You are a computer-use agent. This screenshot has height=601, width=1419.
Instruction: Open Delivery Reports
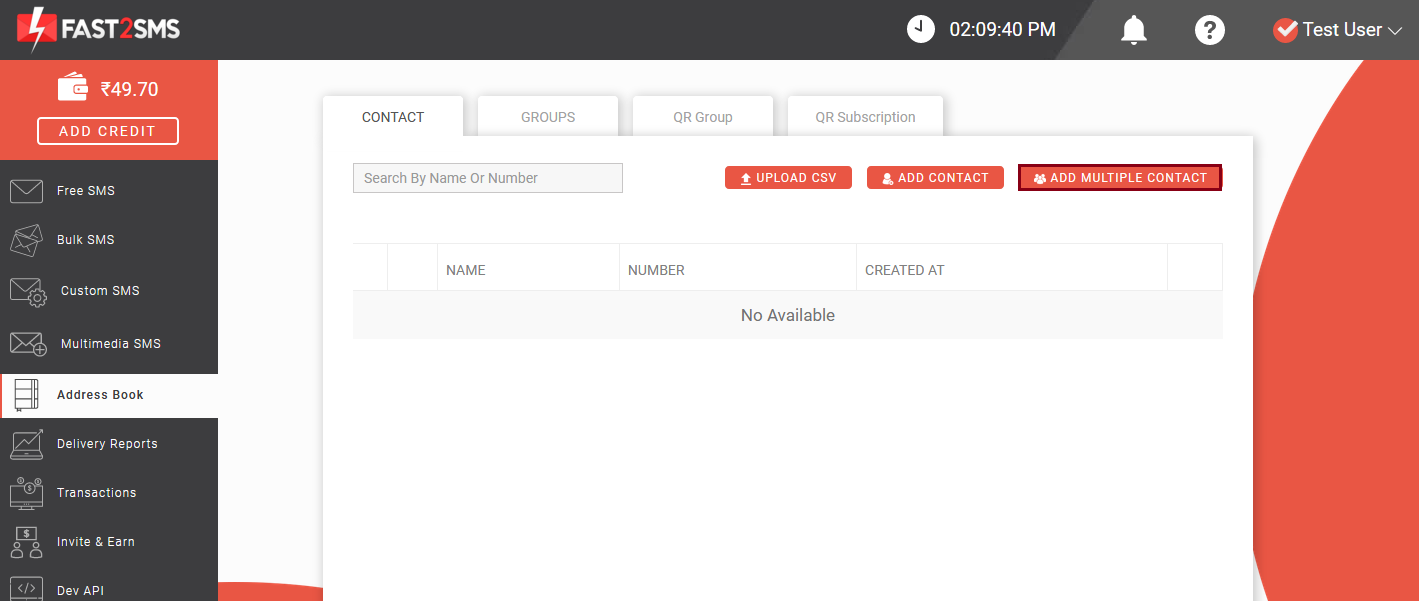click(x=109, y=444)
